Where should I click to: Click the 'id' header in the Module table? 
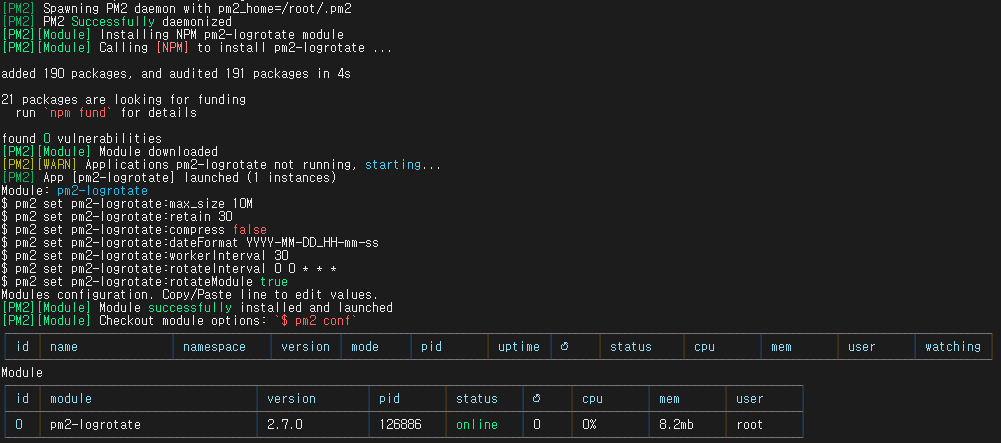point(22,398)
